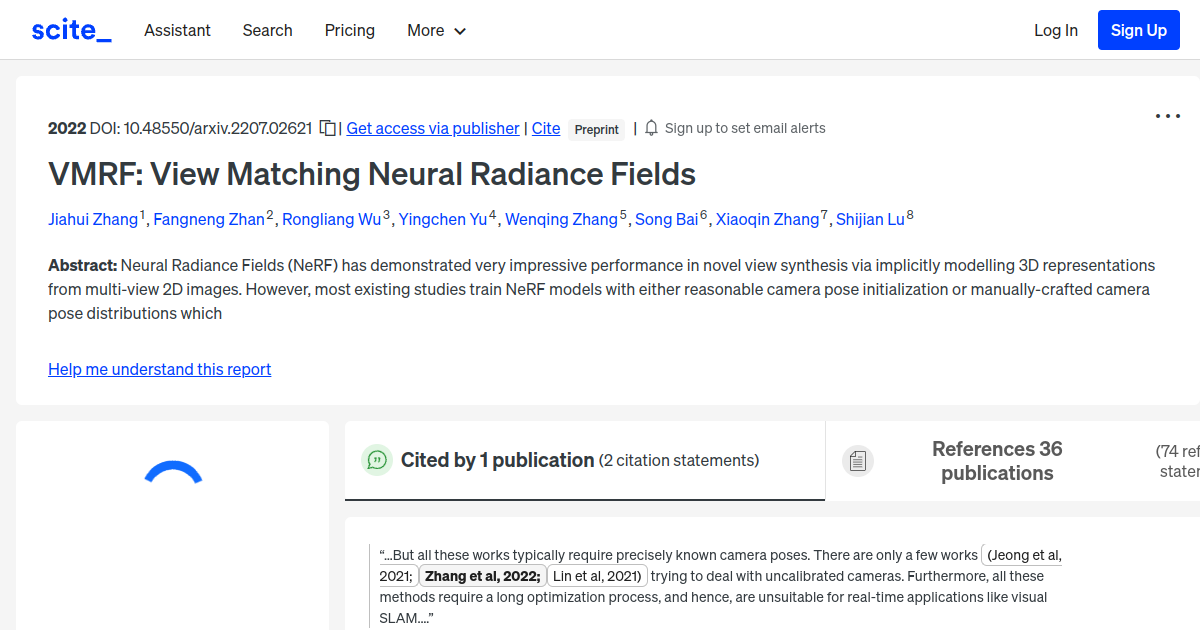Open the Assistant menu item

click(177, 31)
